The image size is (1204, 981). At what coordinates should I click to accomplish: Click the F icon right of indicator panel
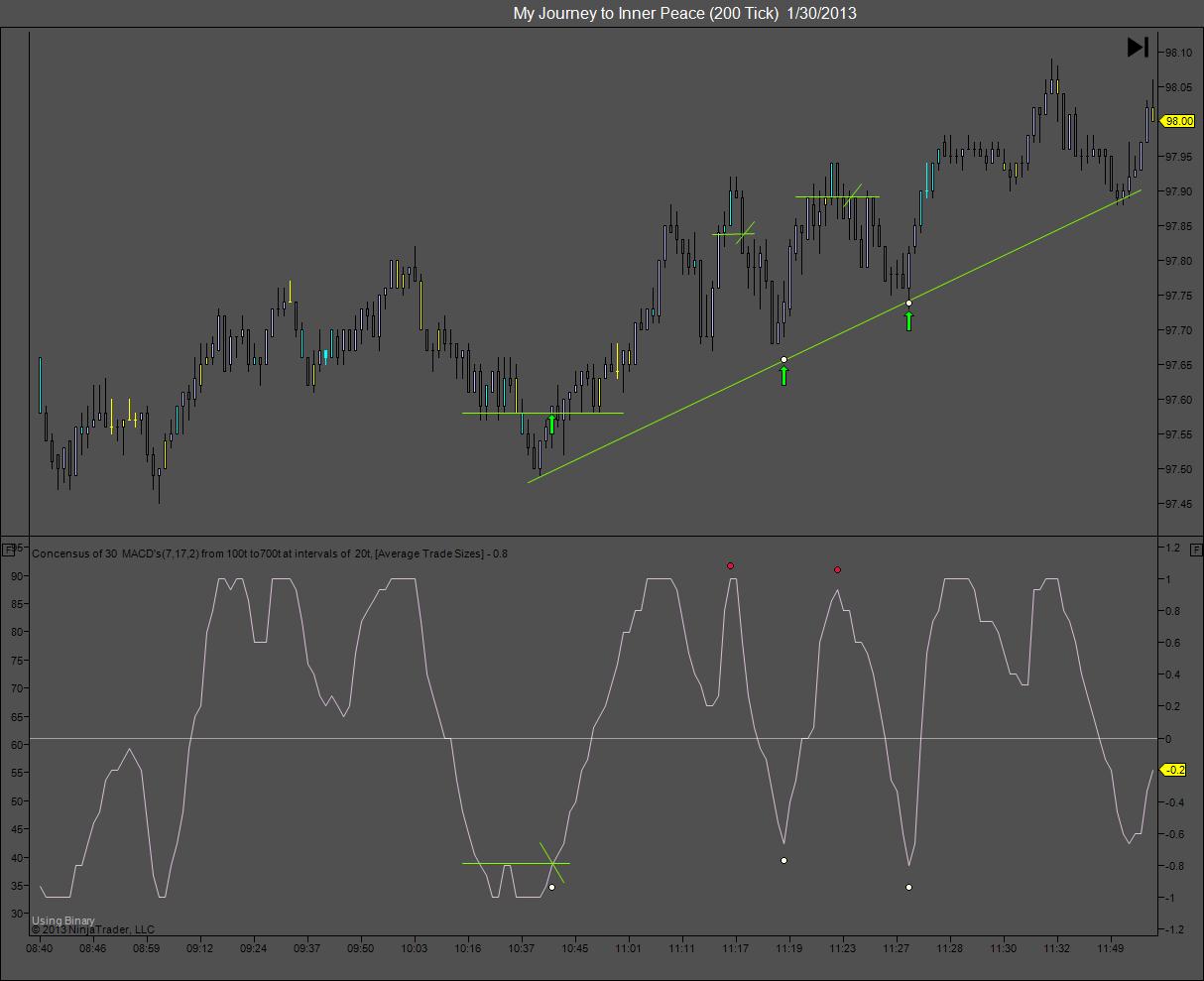[x=1196, y=549]
